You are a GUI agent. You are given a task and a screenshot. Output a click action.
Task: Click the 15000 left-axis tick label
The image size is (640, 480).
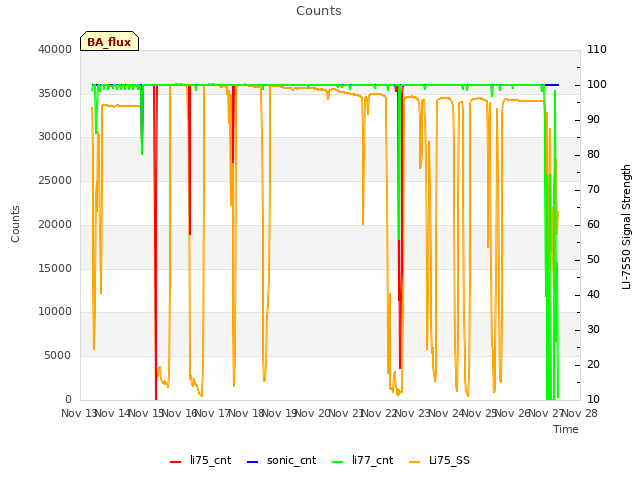(55, 269)
